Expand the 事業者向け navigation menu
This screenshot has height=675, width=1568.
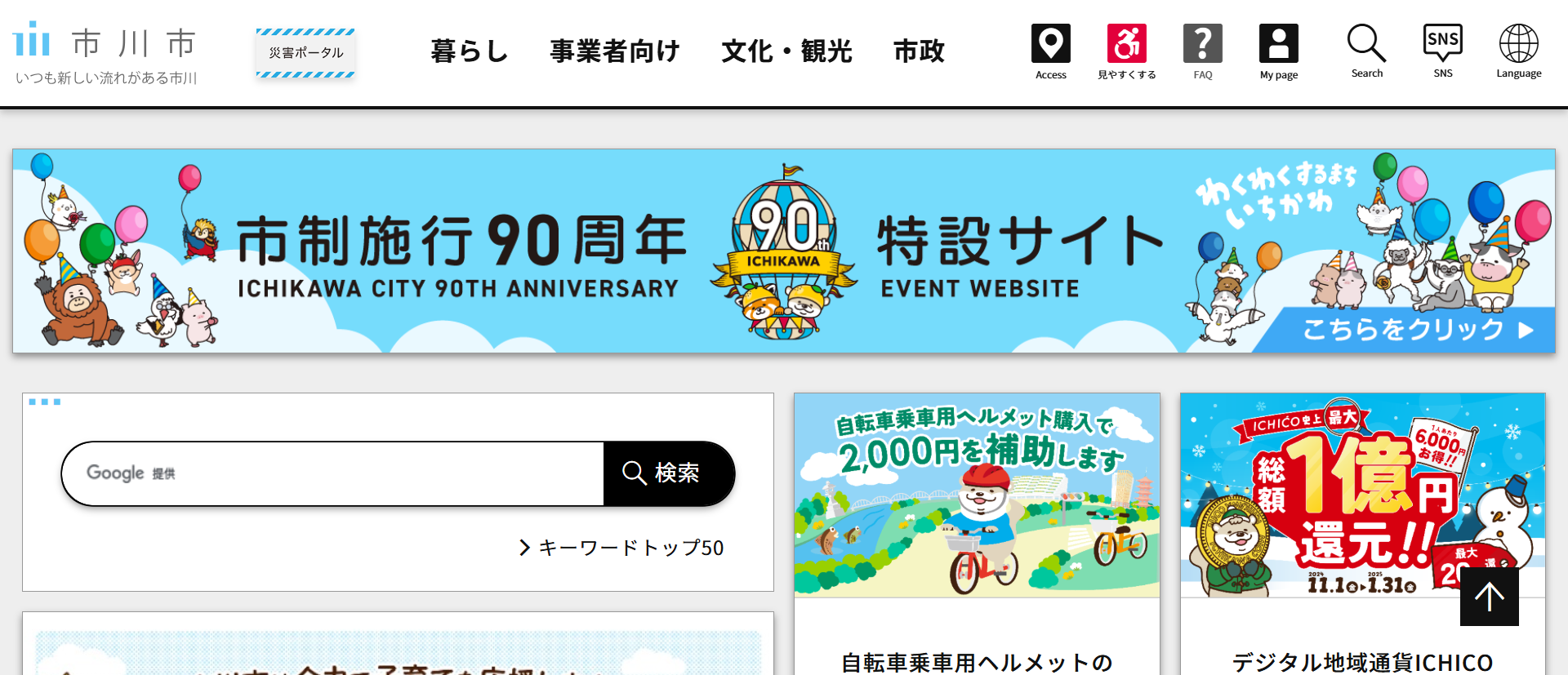(x=615, y=51)
